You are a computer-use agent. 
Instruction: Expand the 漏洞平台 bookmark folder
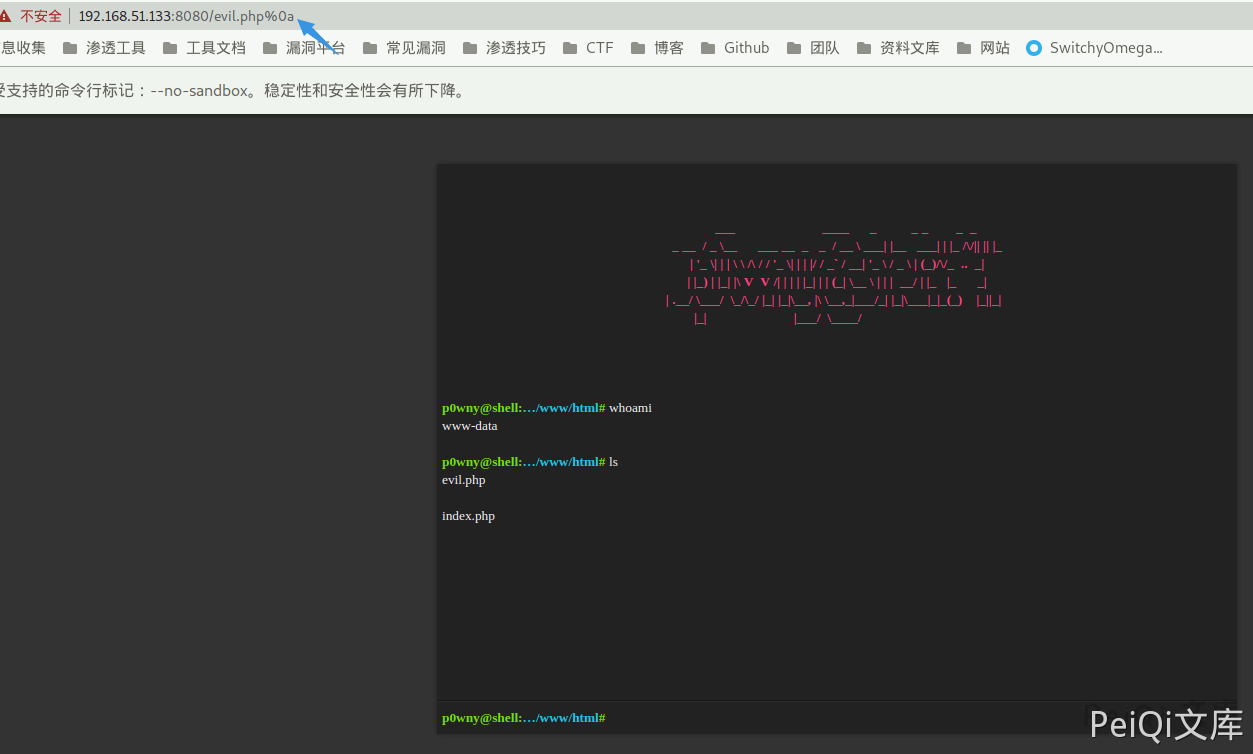point(304,48)
